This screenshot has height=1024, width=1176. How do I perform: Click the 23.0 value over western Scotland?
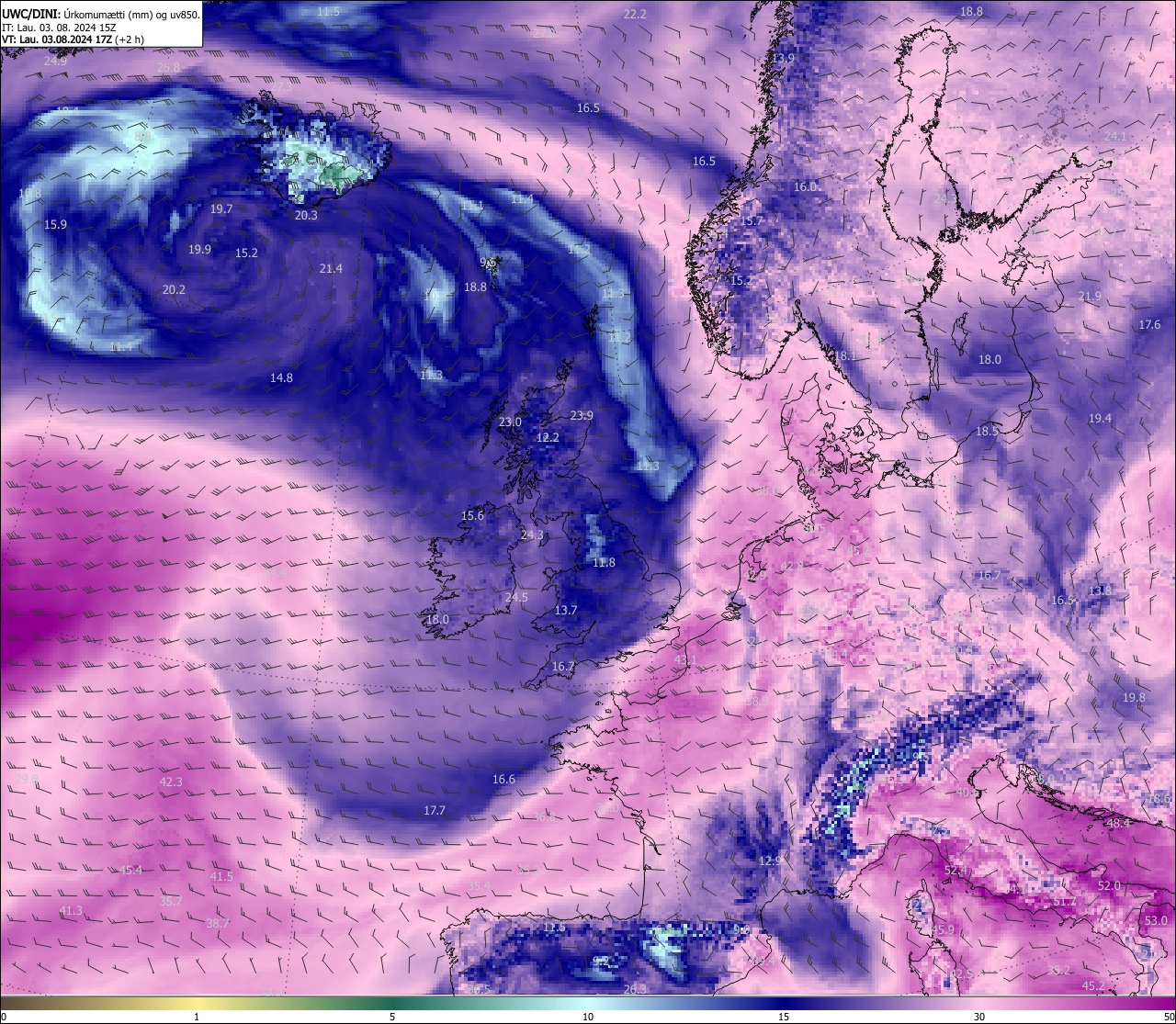point(510,422)
